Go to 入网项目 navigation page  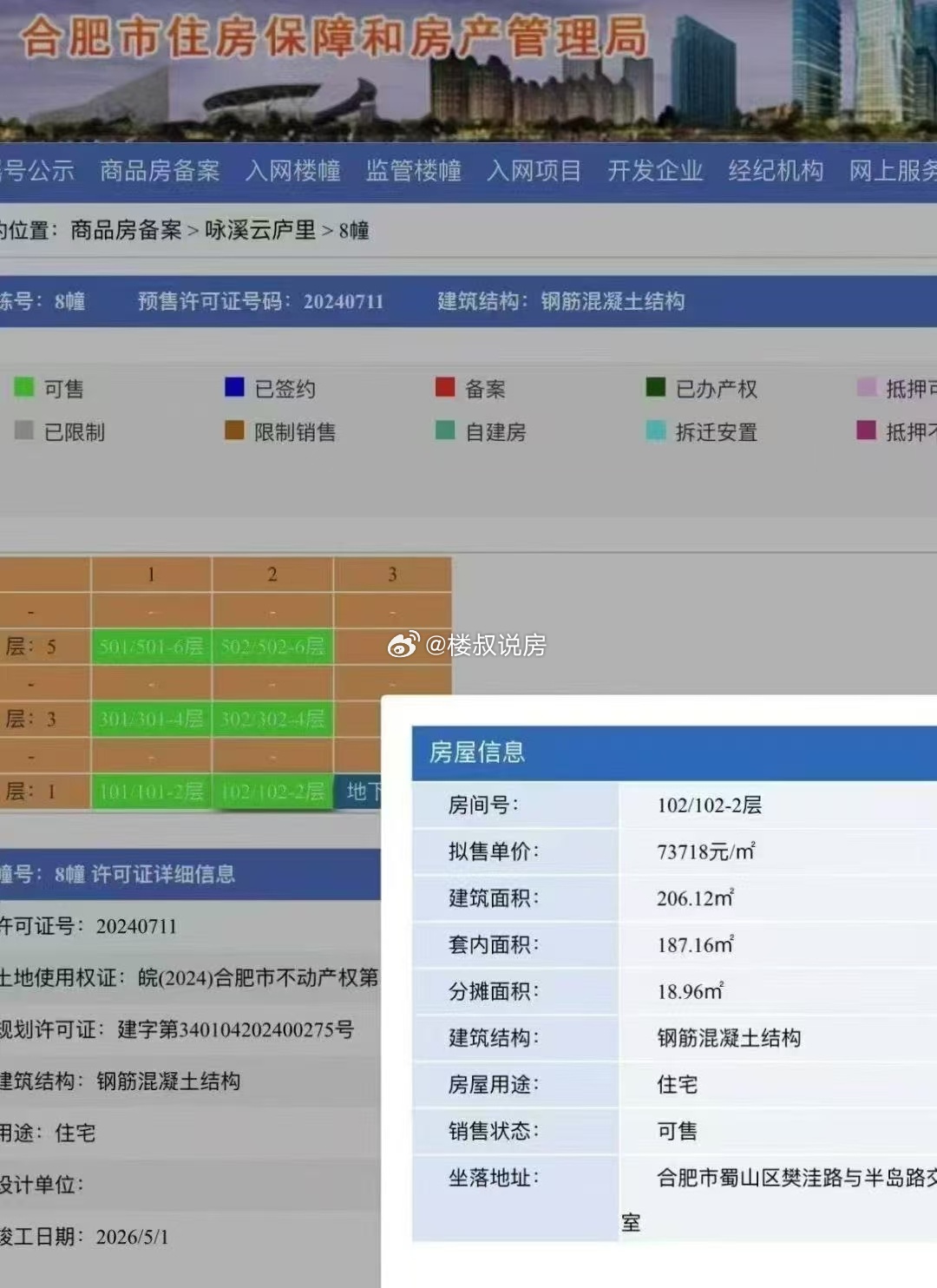tap(534, 171)
